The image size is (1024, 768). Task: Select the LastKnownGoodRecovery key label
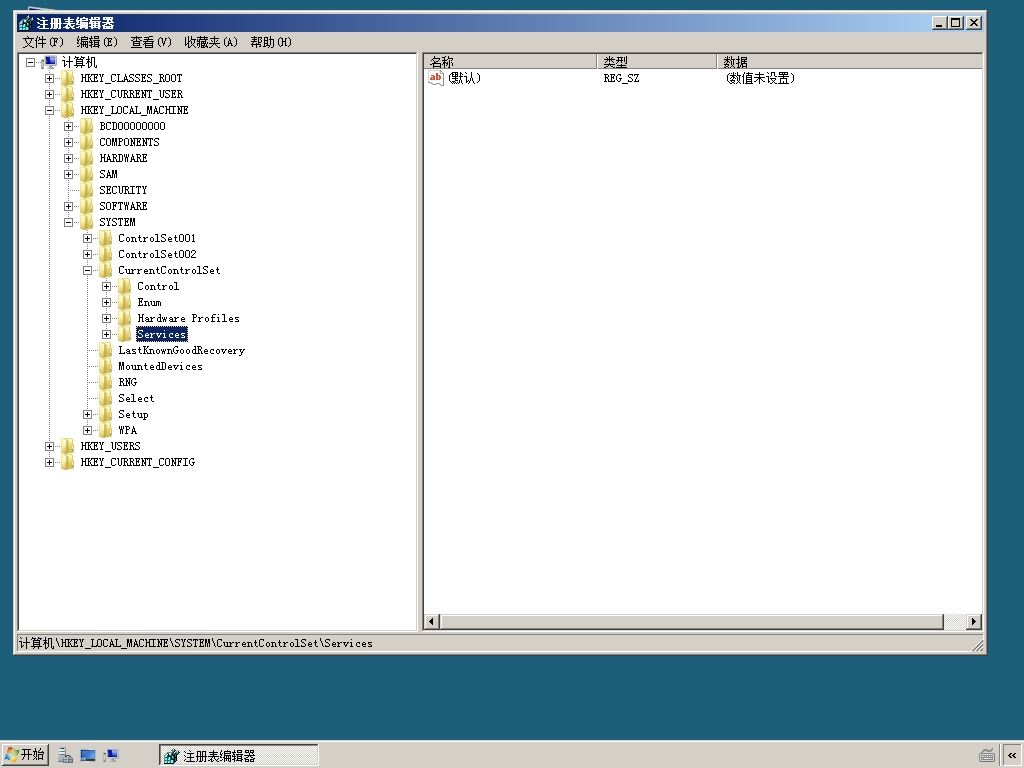(x=182, y=351)
